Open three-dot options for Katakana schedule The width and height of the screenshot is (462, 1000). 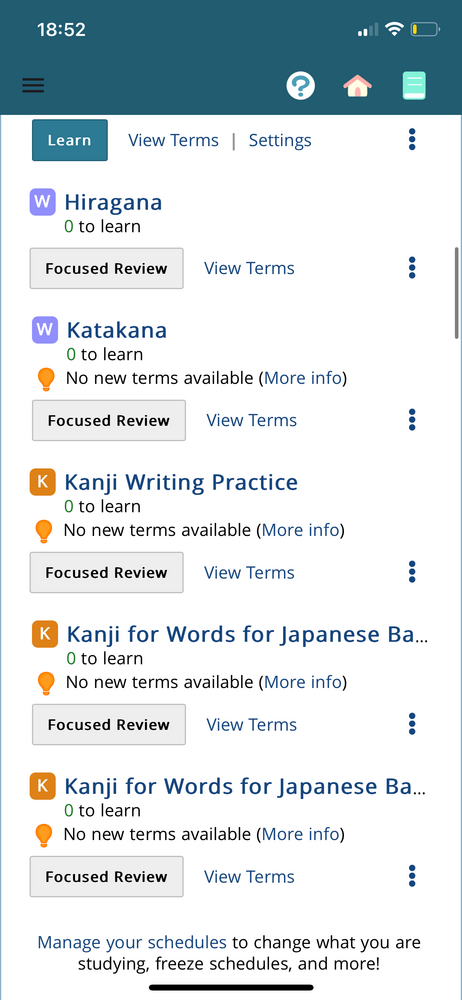click(412, 420)
